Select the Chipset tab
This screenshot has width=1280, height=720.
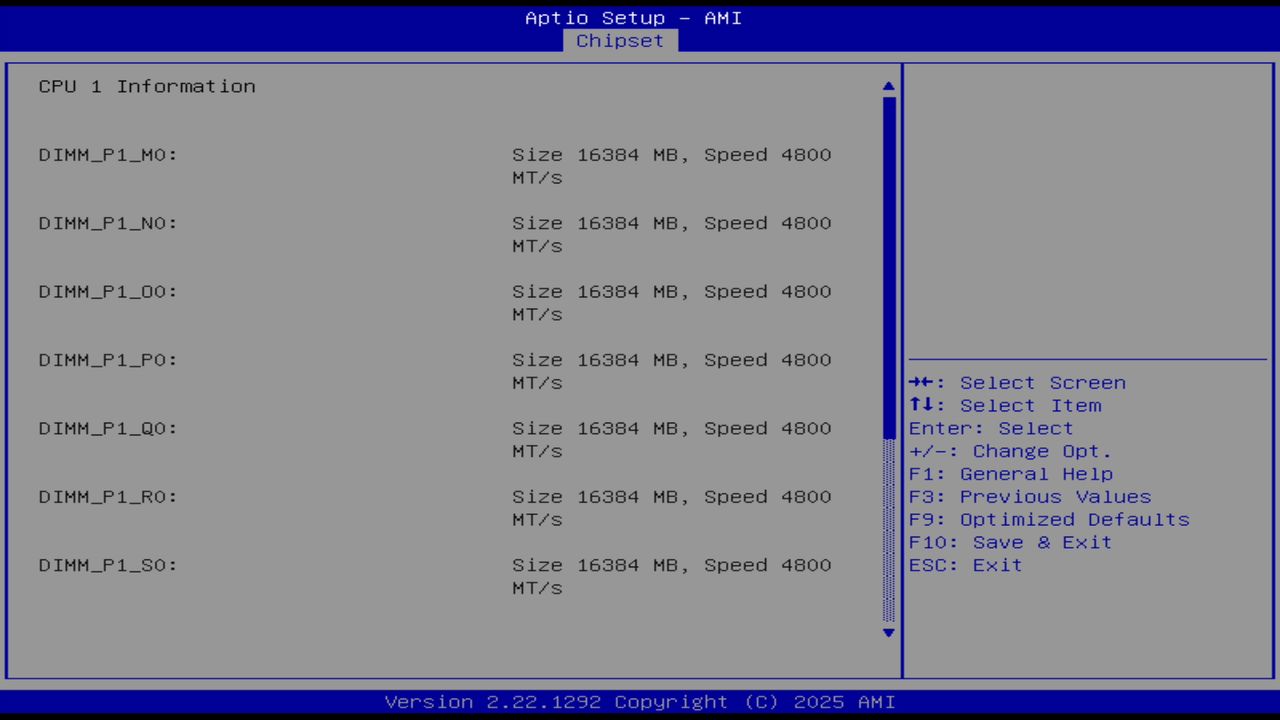pyautogui.click(x=620, y=41)
